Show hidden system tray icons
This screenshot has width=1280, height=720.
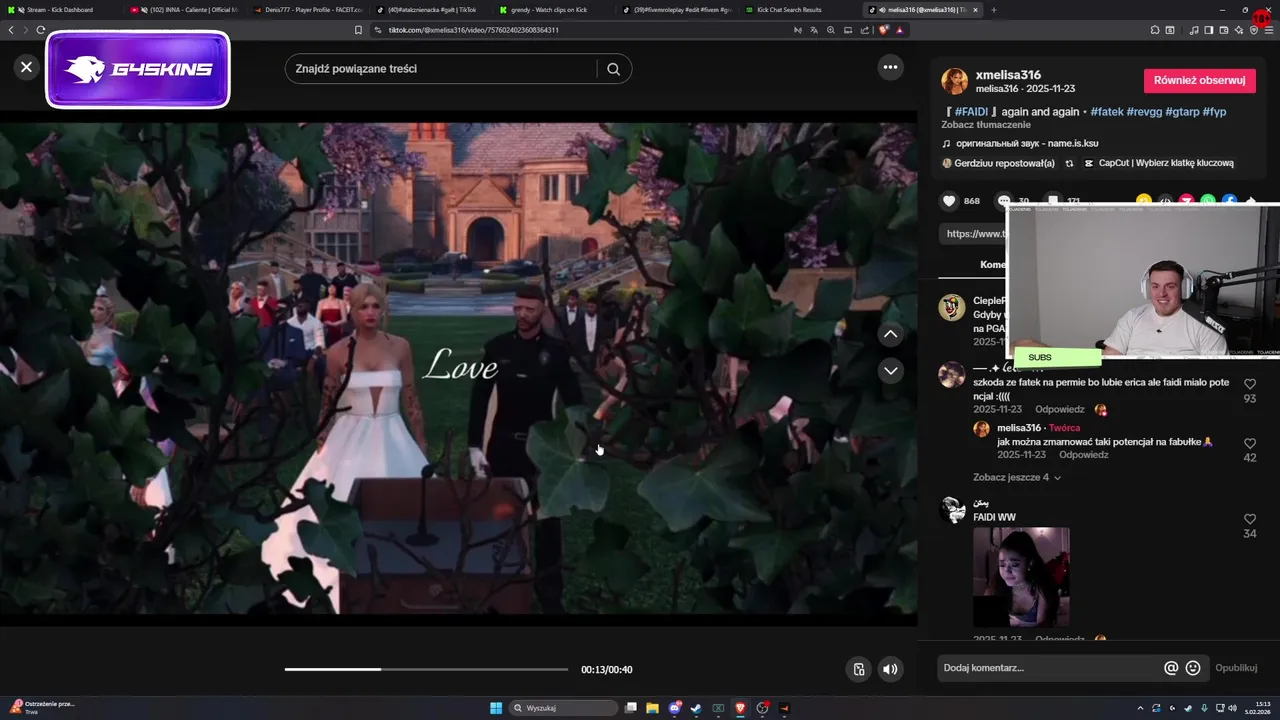(1140, 708)
